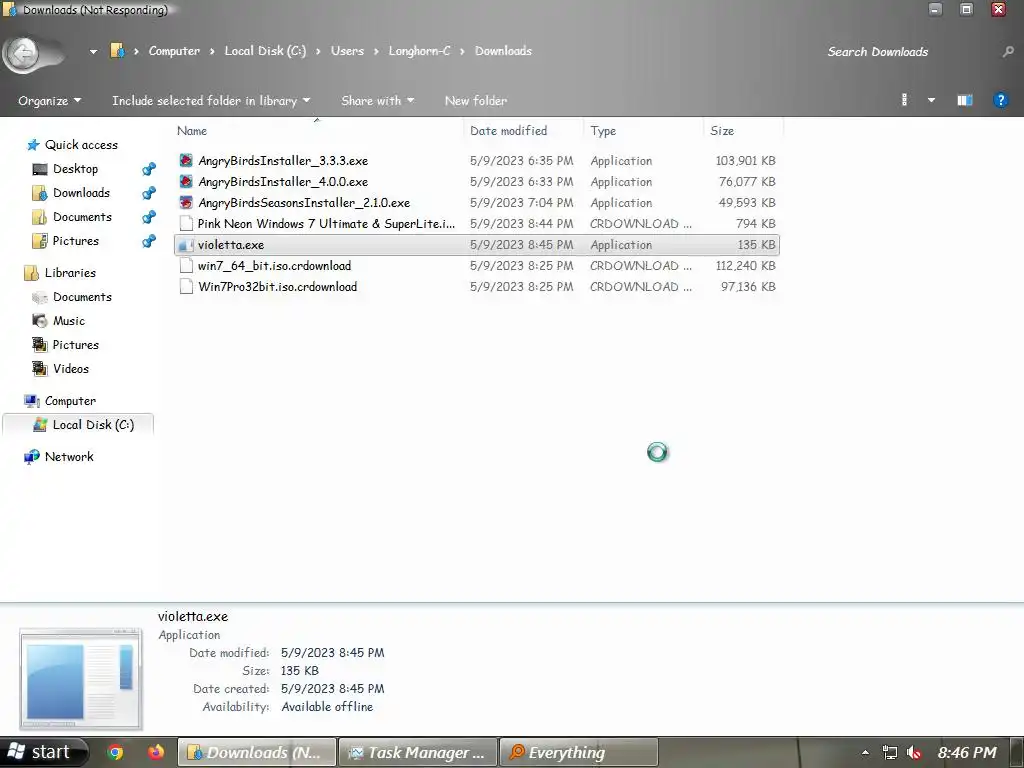Click the search magnifier icon
Image resolution: width=1024 pixels, height=768 pixels.
[1008, 52]
